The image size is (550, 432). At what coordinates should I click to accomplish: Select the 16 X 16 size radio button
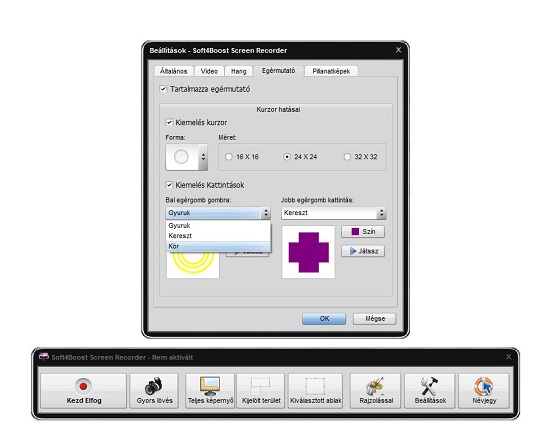[229, 157]
